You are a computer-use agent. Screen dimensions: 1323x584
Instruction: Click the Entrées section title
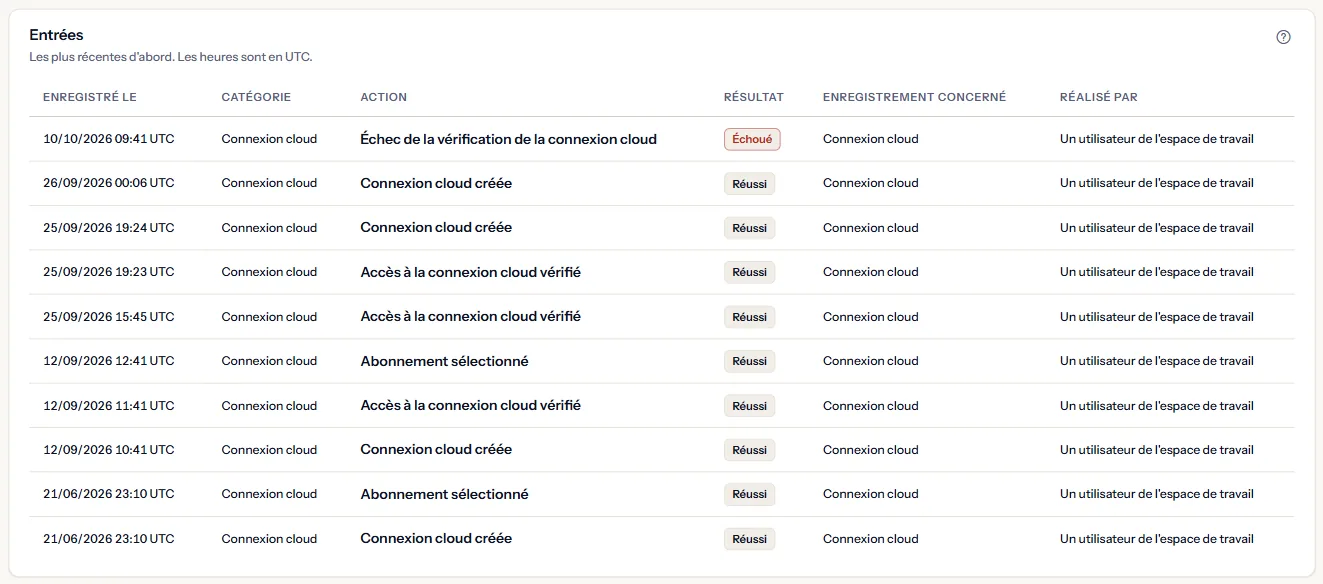pos(57,35)
